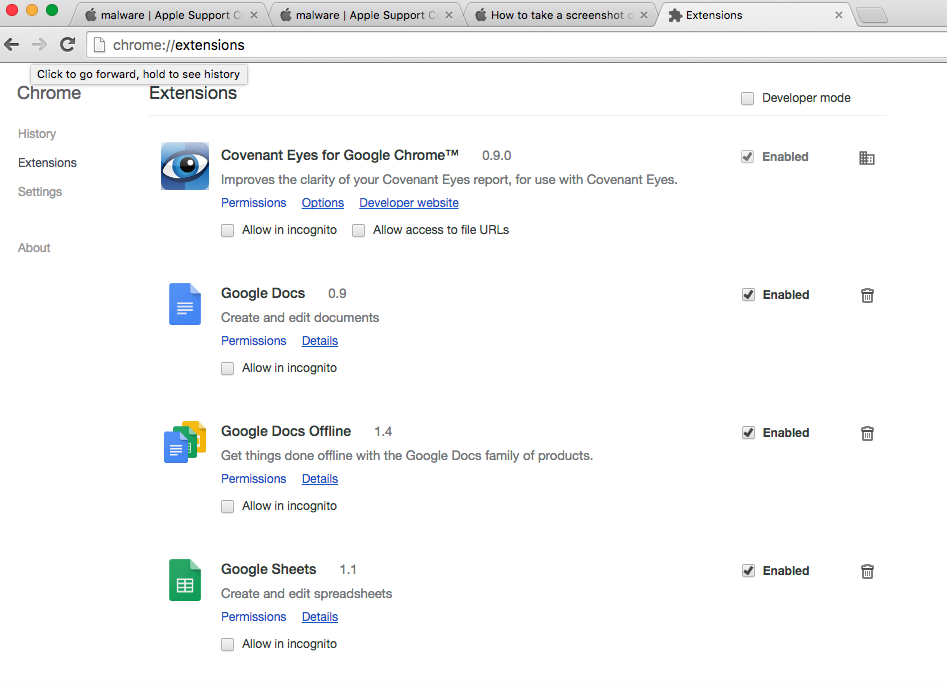
Task: Click the browser back arrow
Action: click(x=11, y=44)
